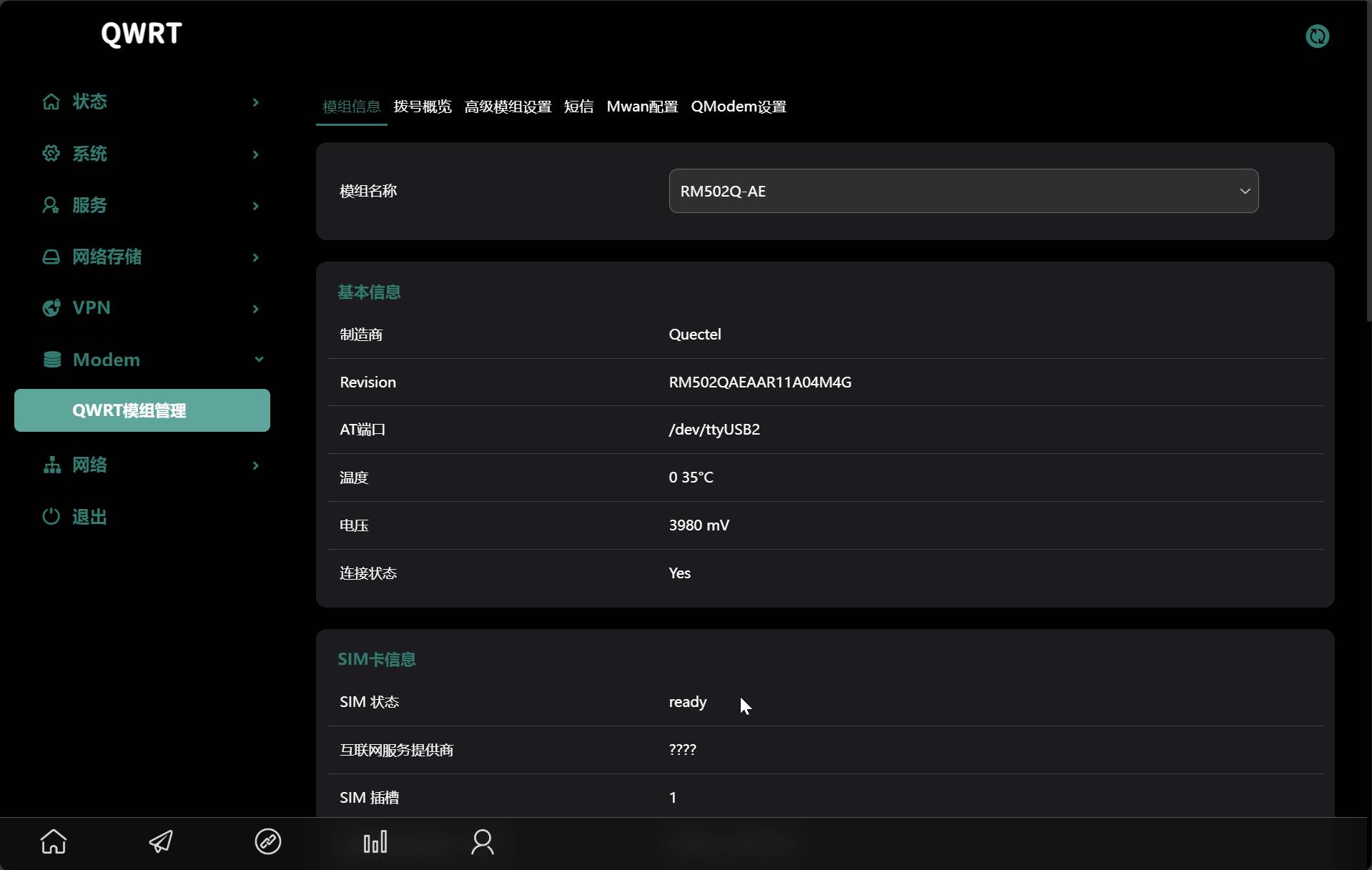This screenshot has width=1372, height=870.
Task: Click the QWRT logo title
Action: point(142,34)
